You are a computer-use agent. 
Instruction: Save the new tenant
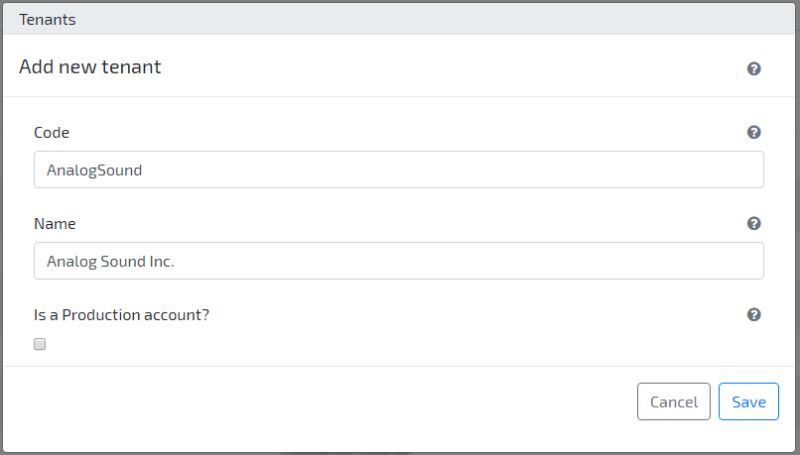pyautogui.click(x=748, y=401)
